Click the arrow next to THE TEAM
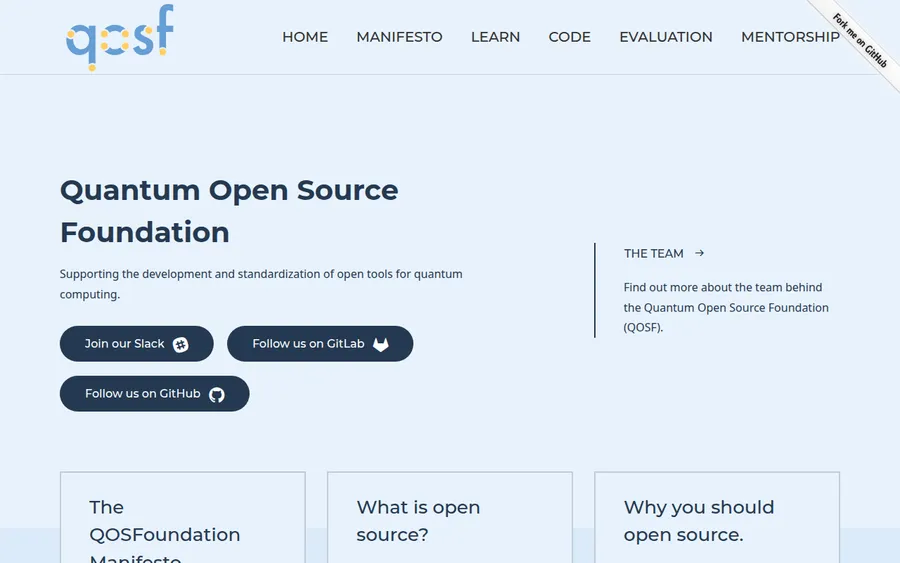The height and width of the screenshot is (563, 900). [699, 253]
